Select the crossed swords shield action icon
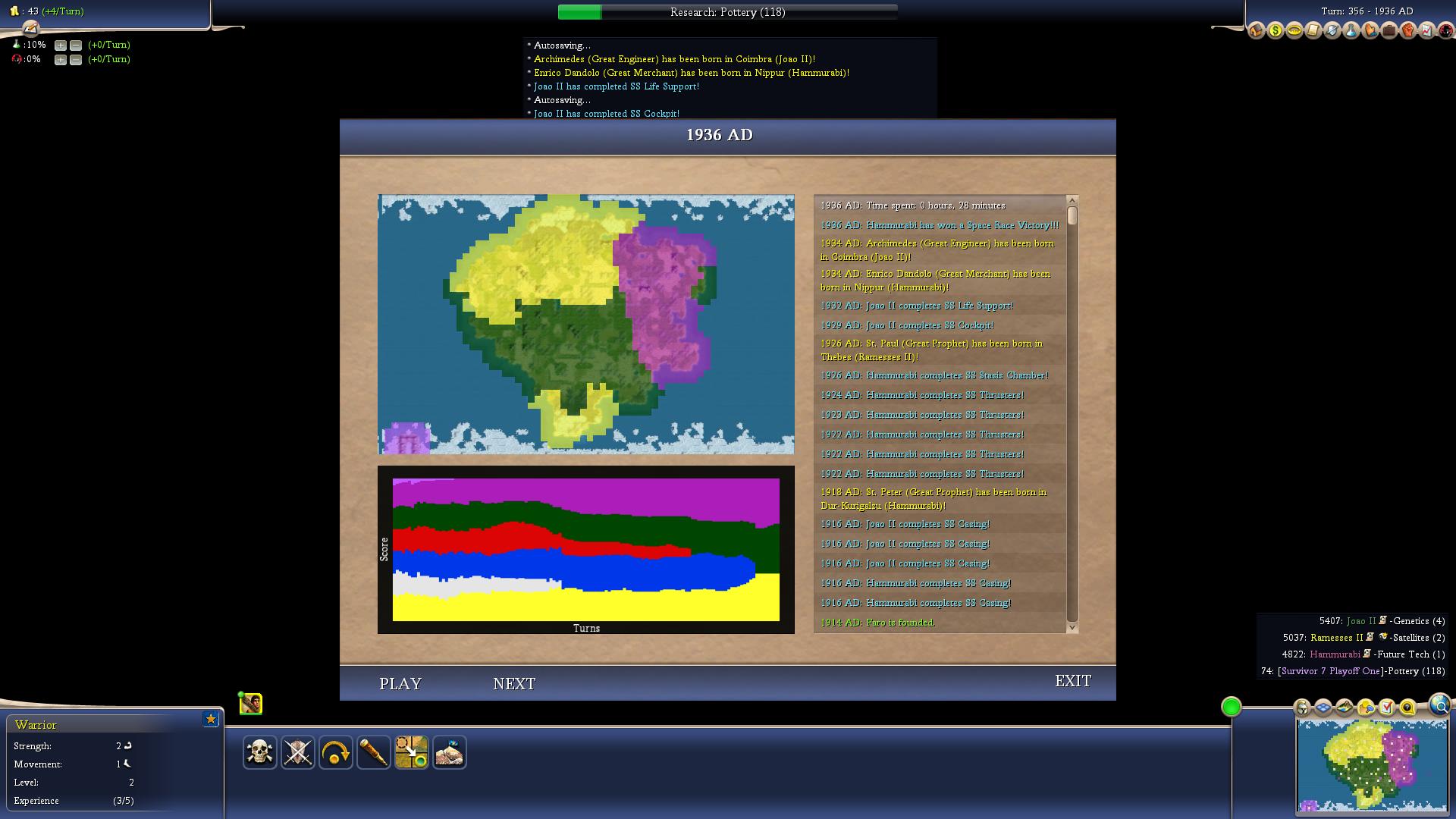 coord(298,752)
